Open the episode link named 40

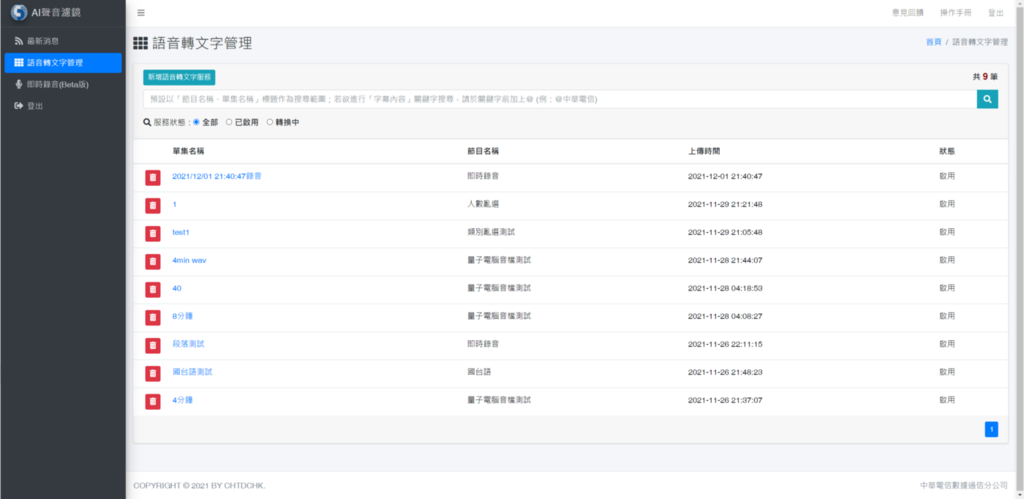pos(177,288)
